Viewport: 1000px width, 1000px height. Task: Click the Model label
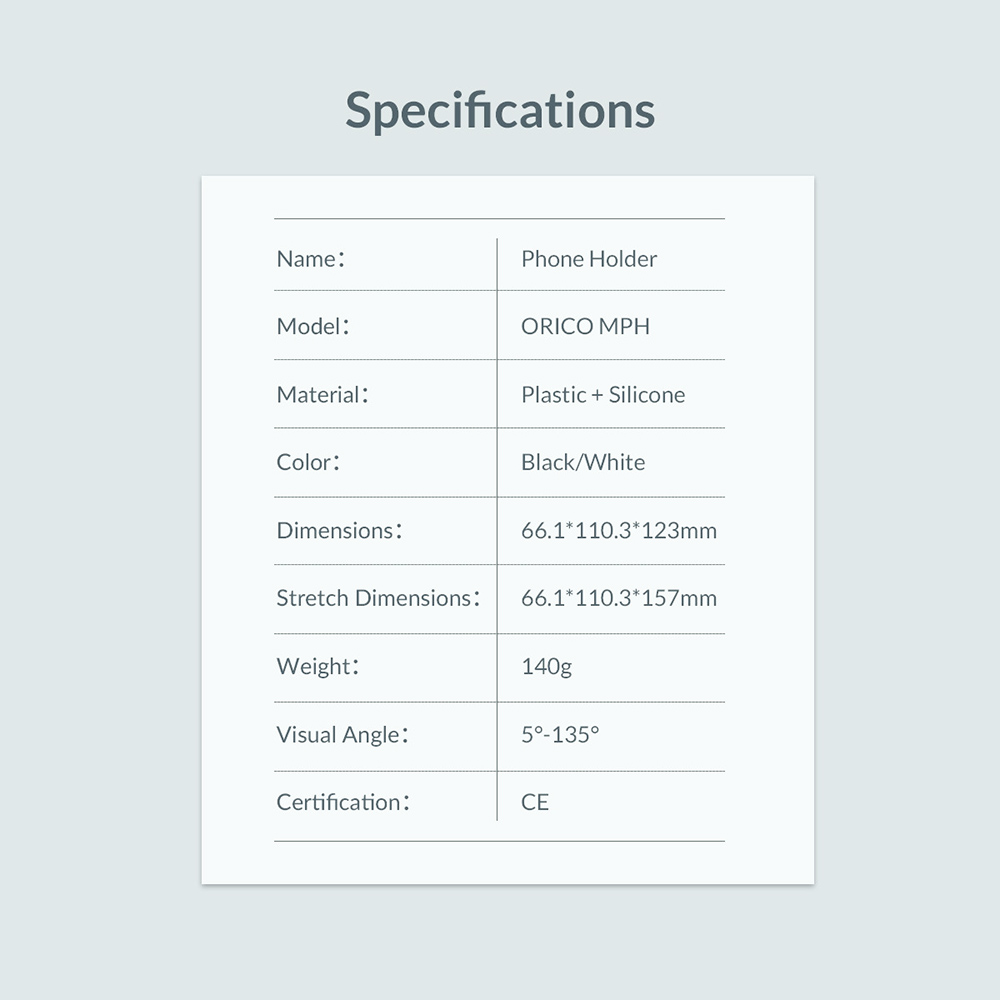(x=312, y=326)
